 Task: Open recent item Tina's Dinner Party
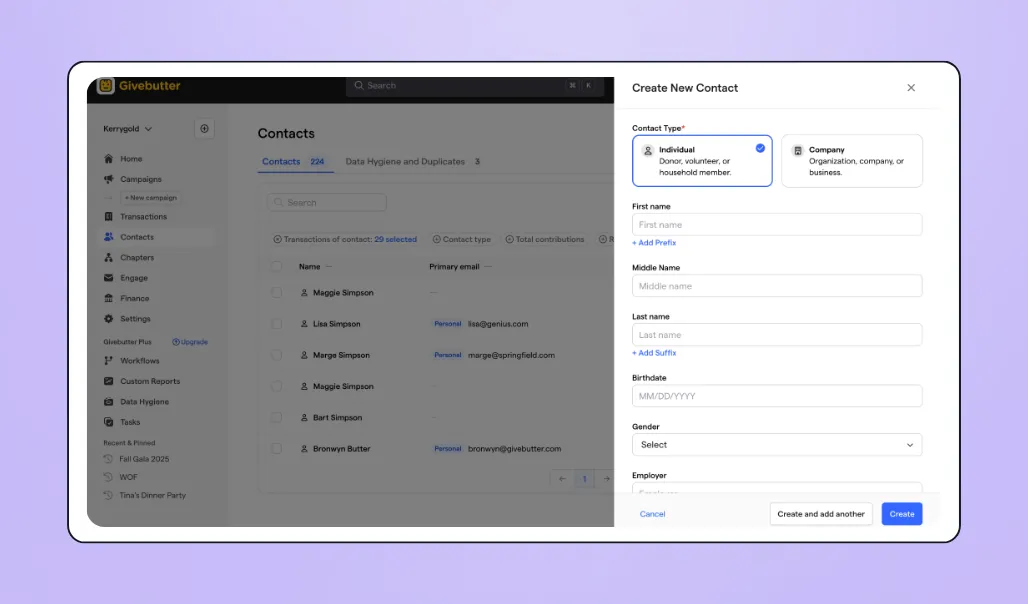(152, 495)
